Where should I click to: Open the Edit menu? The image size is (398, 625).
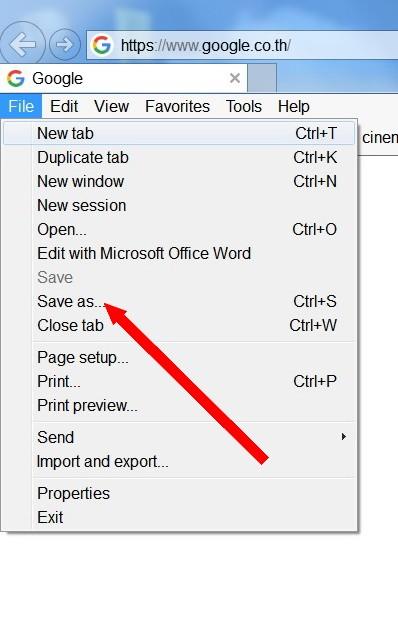pos(64,106)
